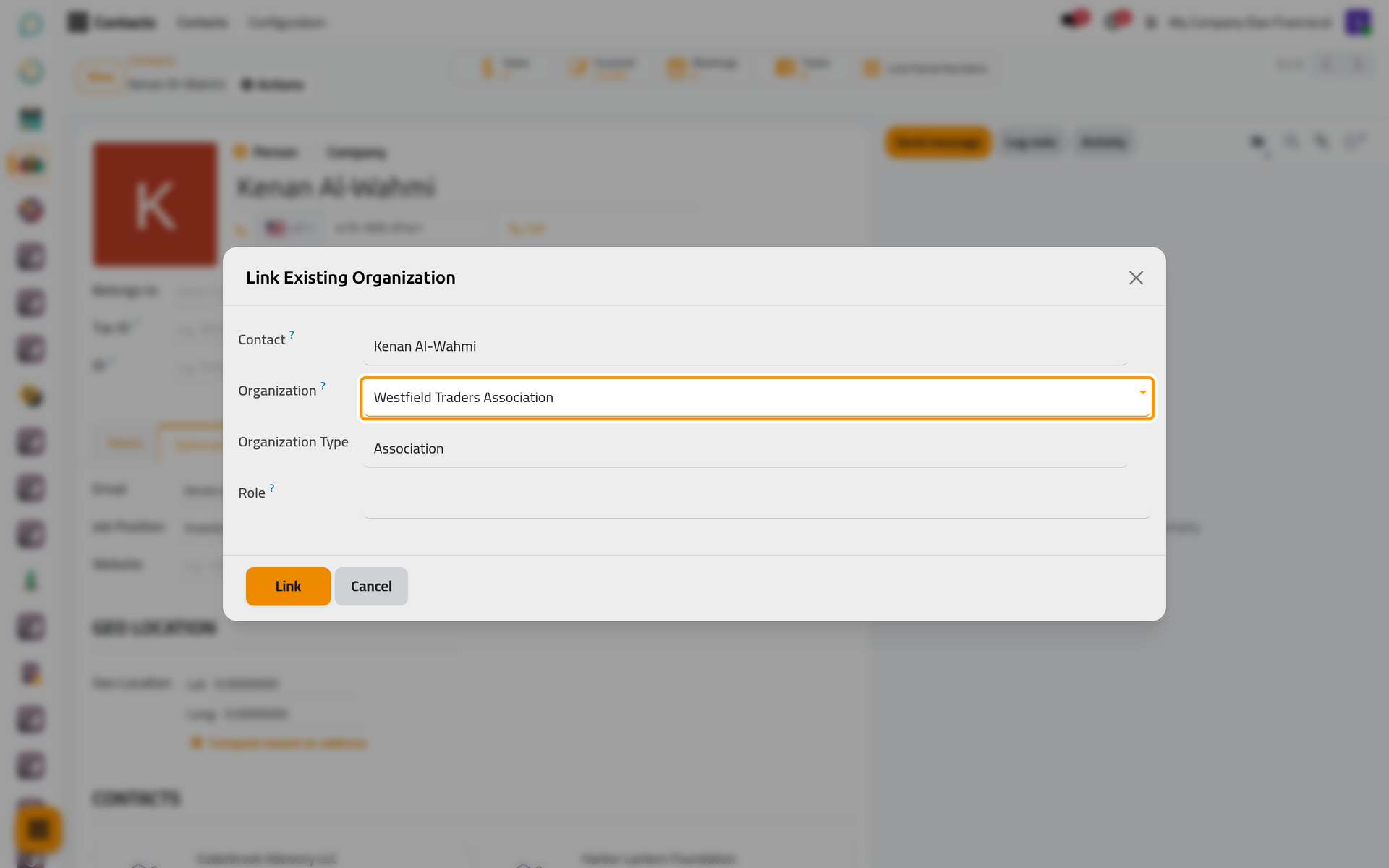This screenshot has width=1389, height=868.
Task: Click the Contact label in the dialog
Action: (261, 340)
